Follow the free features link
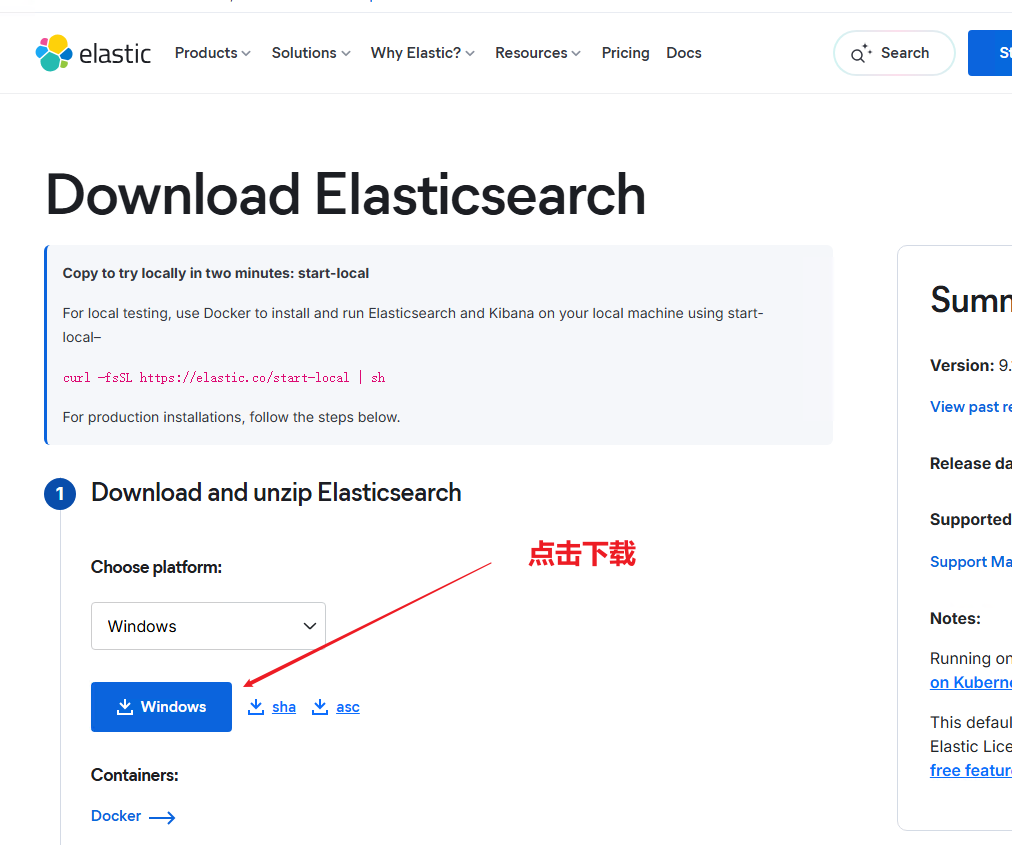This screenshot has height=846, width=1012. (x=971, y=770)
